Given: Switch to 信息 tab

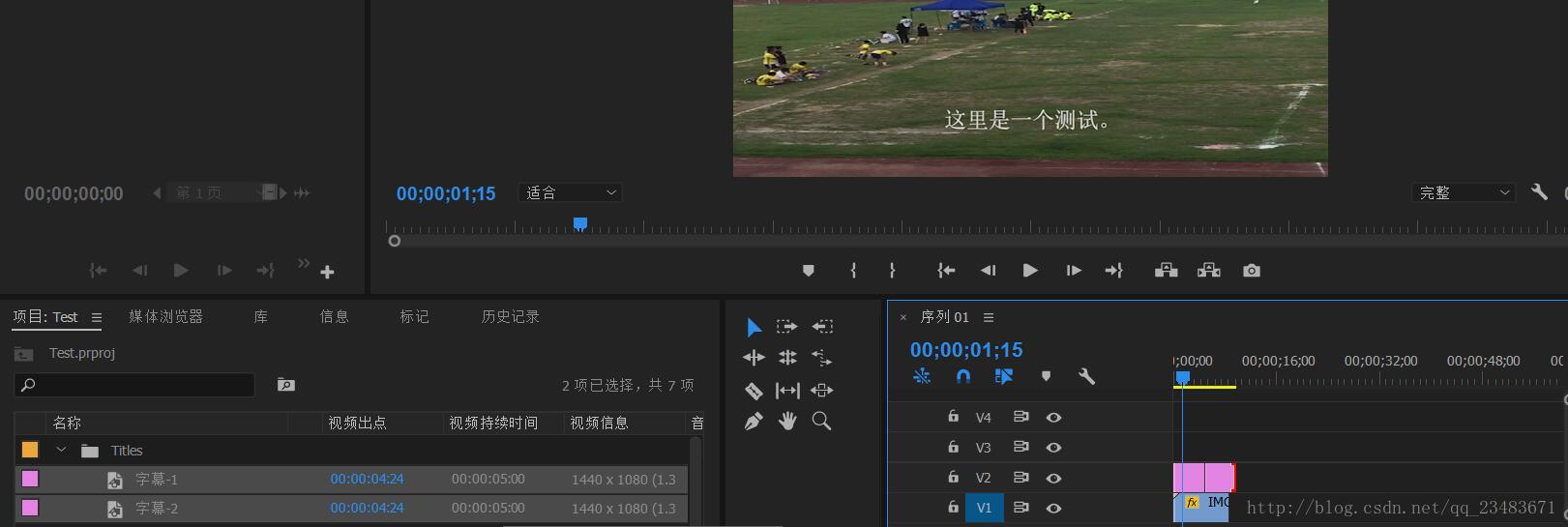Looking at the screenshot, I should pyautogui.click(x=335, y=317).
